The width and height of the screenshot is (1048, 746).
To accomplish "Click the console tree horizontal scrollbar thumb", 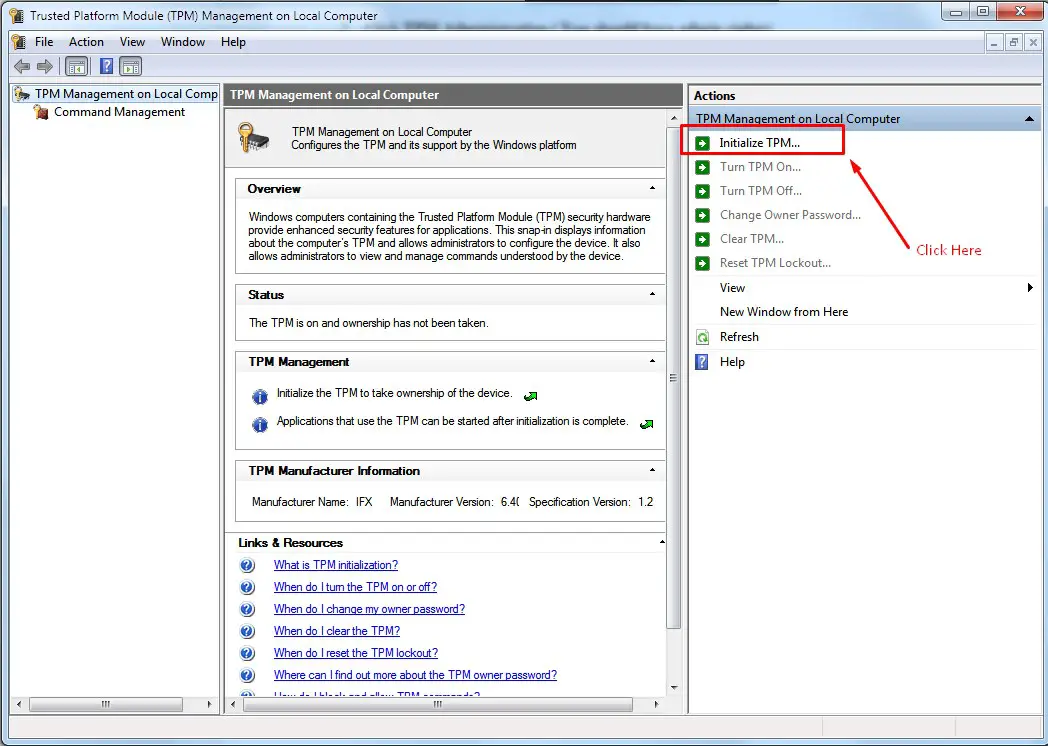I will point(106,705).
